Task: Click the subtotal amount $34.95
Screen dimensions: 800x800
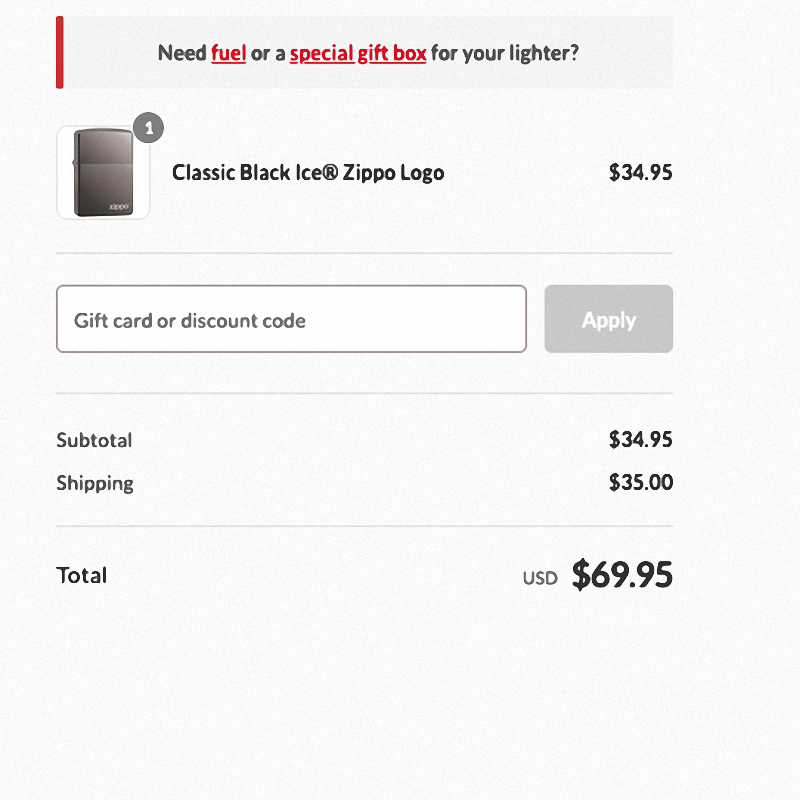Action: (641, 440)
